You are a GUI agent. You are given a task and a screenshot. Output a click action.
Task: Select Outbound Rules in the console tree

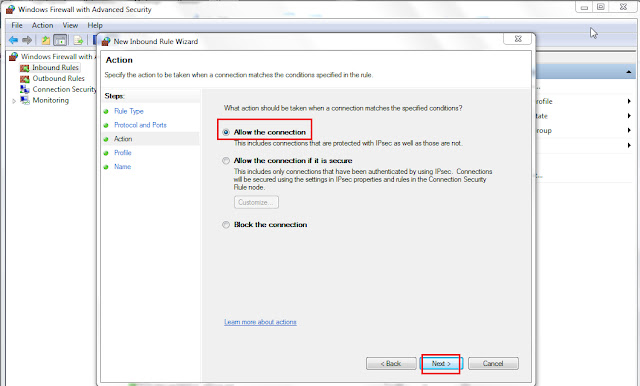coord(58,78)
